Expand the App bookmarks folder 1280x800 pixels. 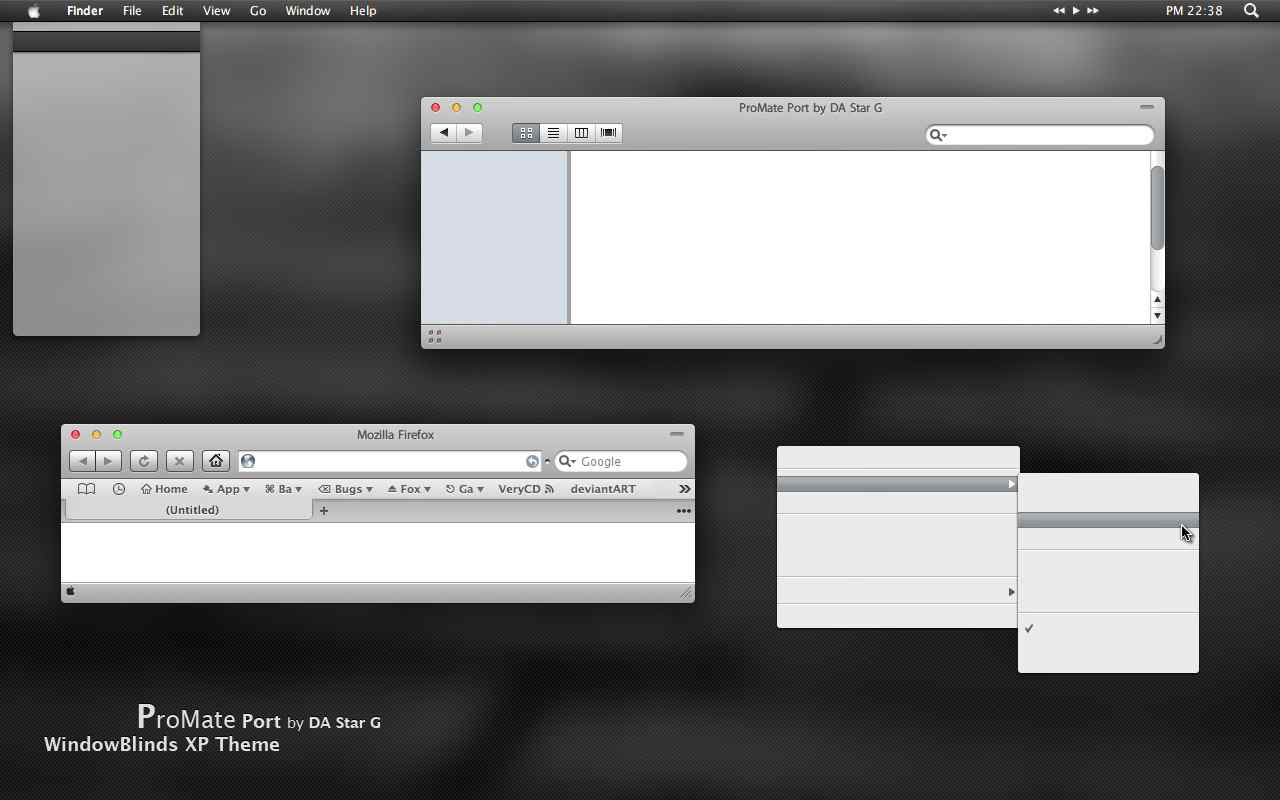[226, 489]
